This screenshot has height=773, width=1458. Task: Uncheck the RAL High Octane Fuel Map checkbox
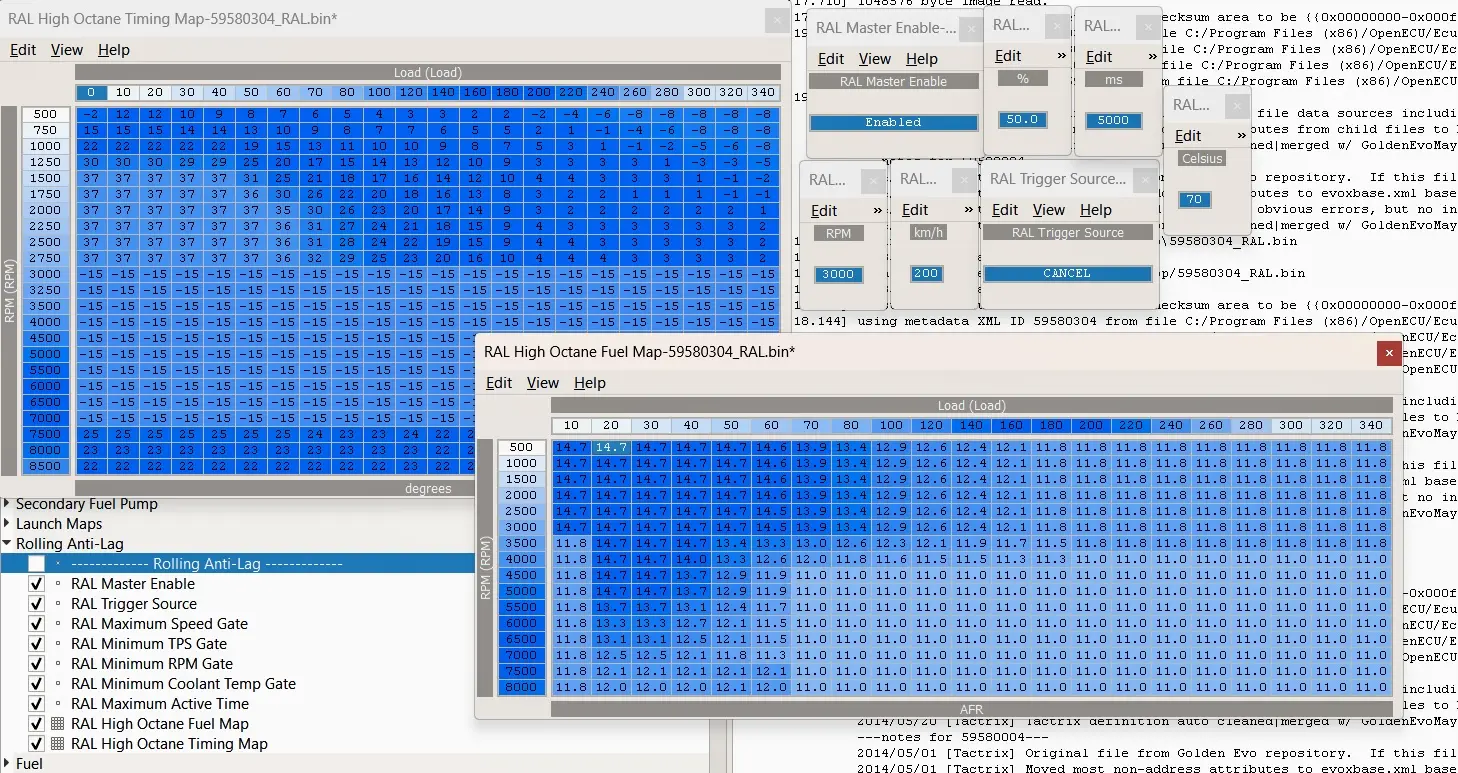click(36, 724)
